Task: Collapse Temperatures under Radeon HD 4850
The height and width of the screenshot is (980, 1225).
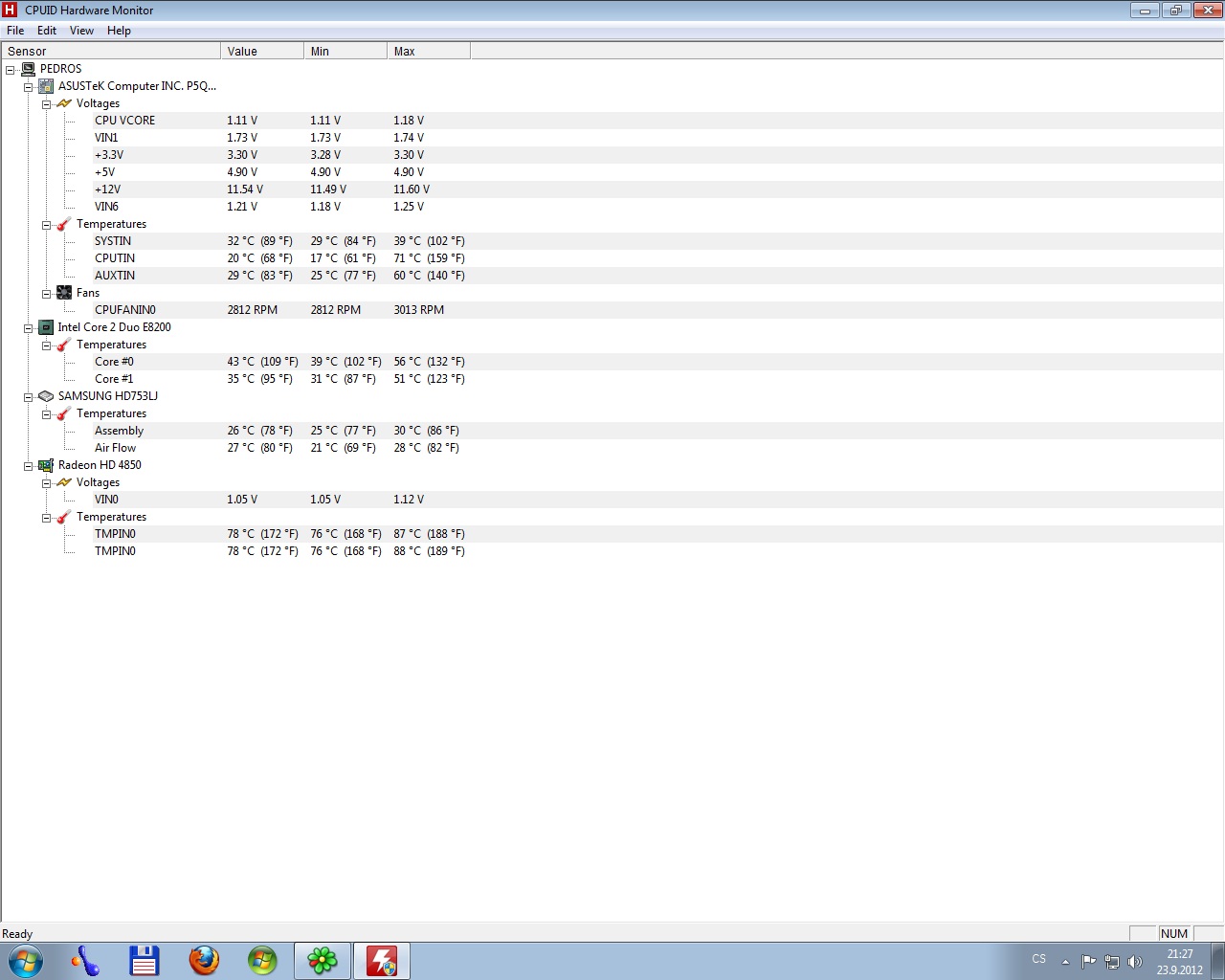Action: pos(46,518)
